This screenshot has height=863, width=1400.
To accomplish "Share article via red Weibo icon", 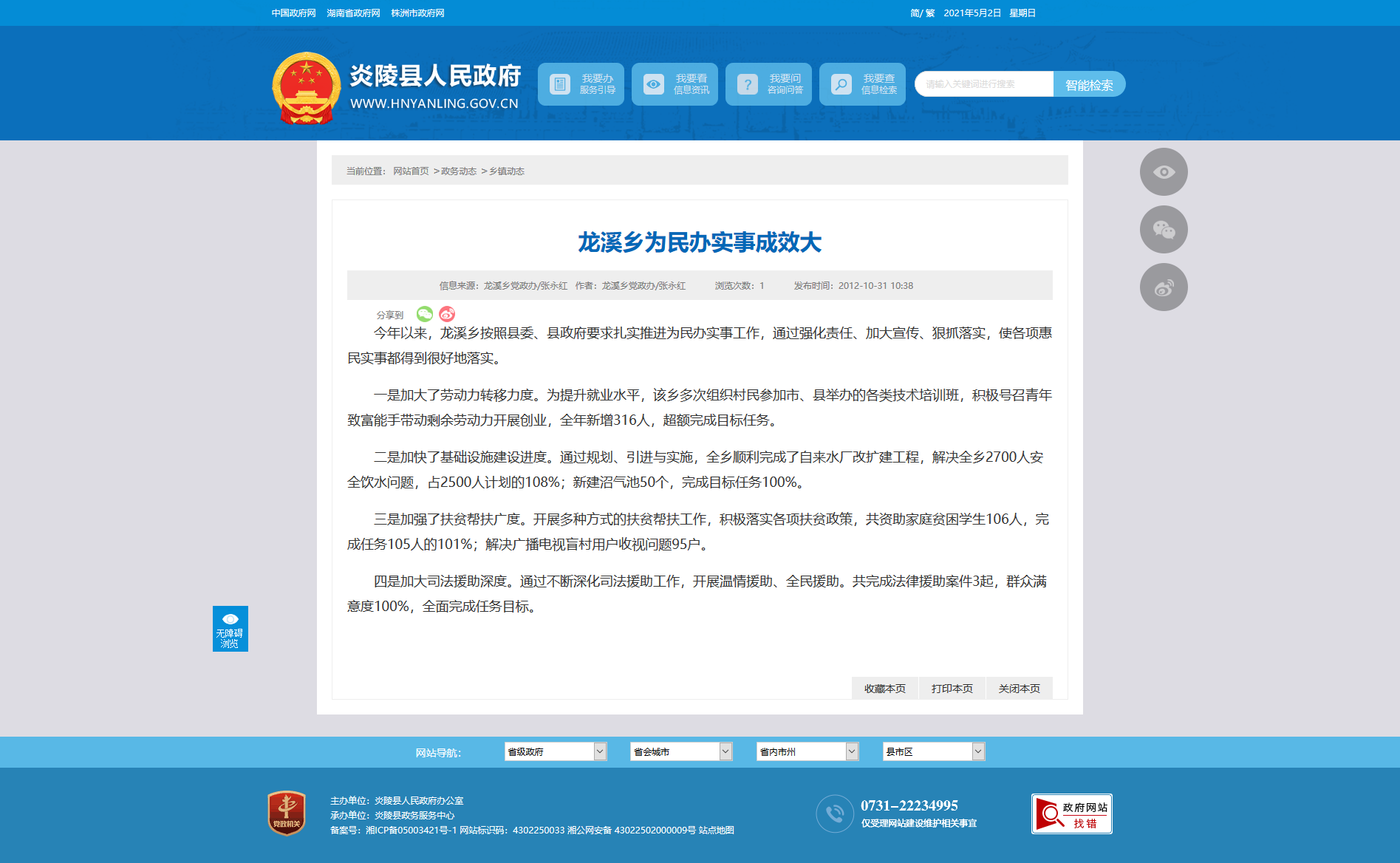I will pos(447,314).
